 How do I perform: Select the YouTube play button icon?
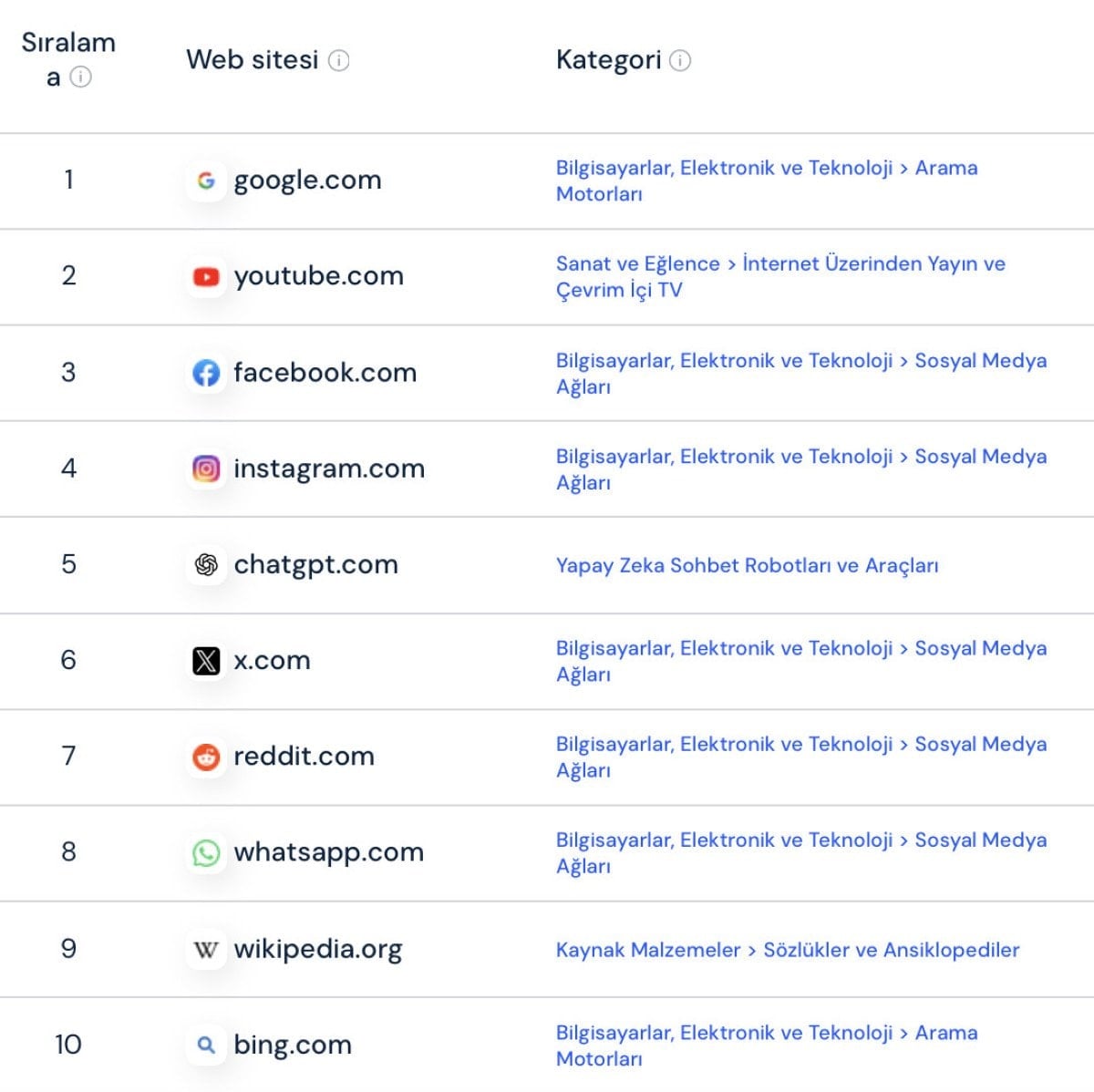[206, 276]
